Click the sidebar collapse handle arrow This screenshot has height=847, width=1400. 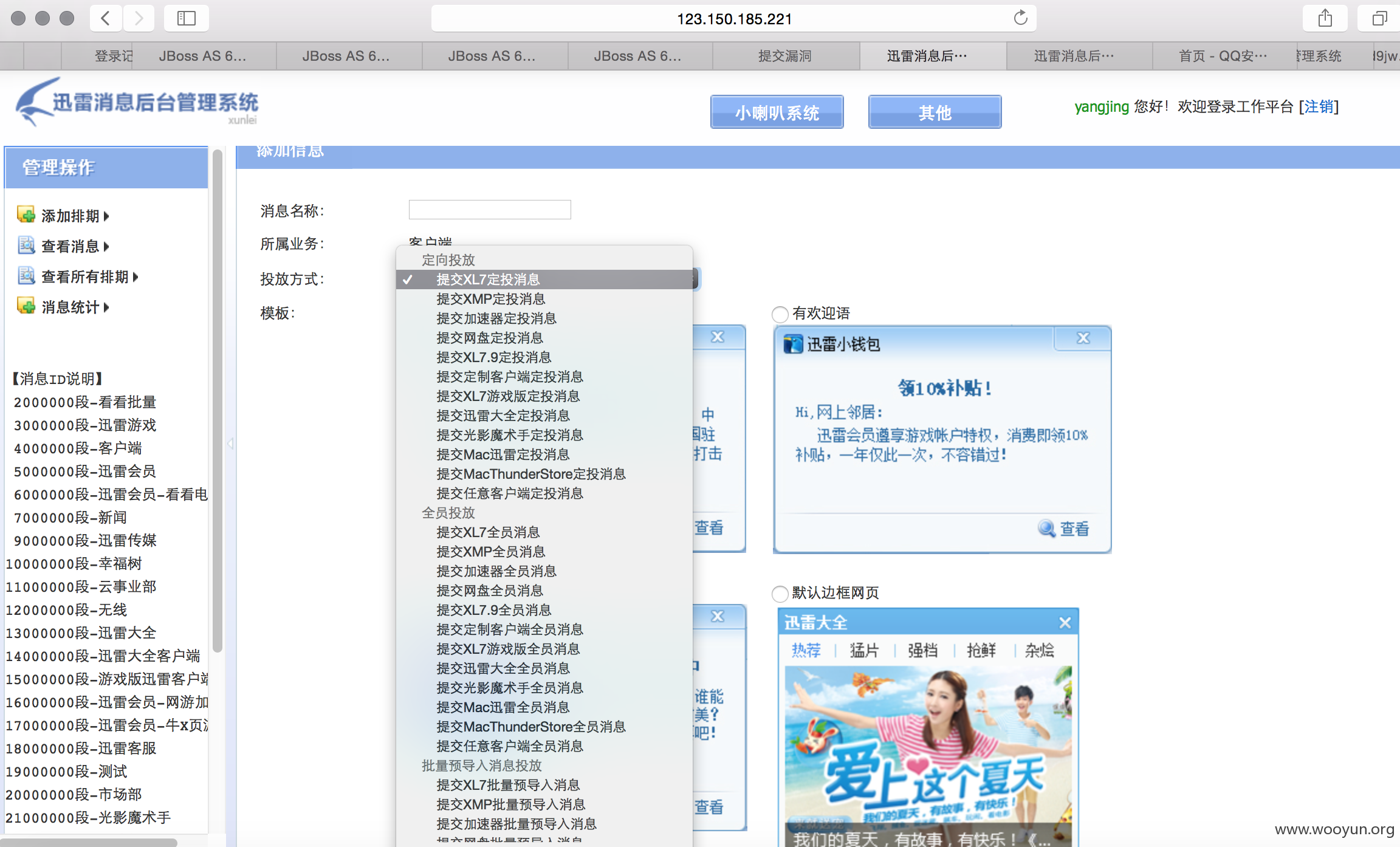pos(230,444)
